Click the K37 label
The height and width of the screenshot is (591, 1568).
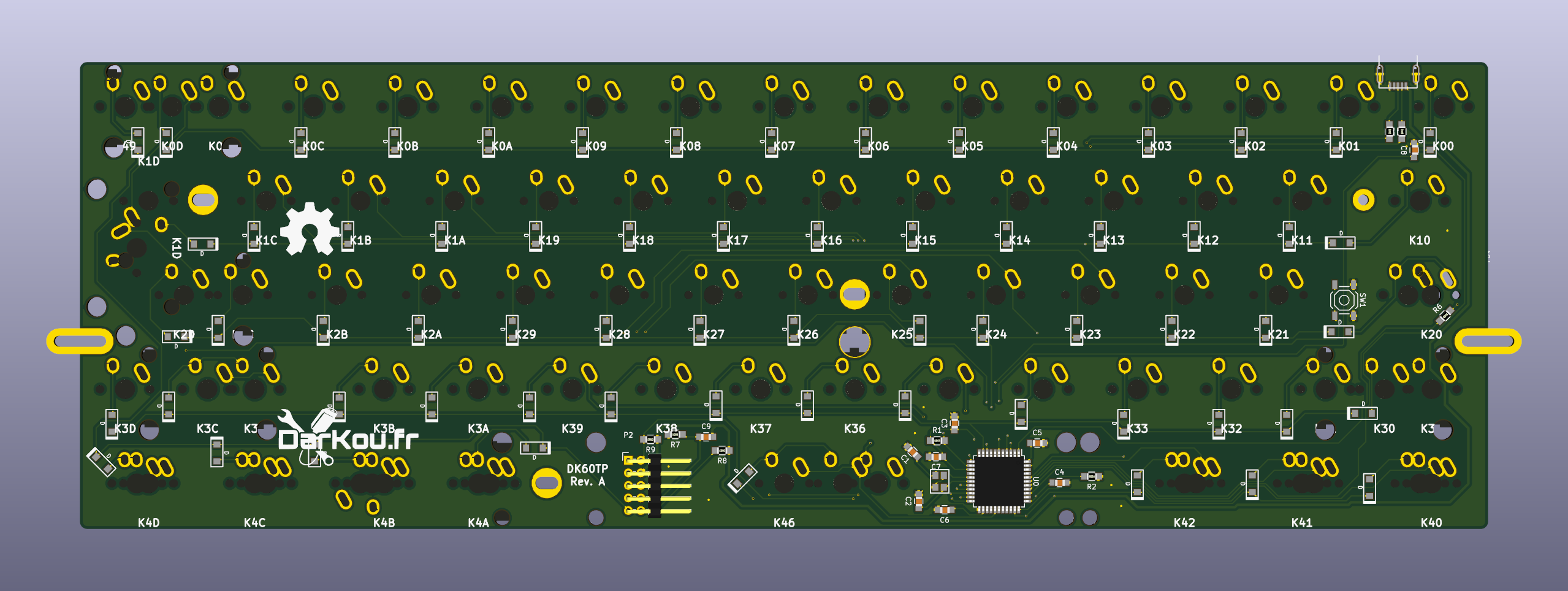pos(760,429)
